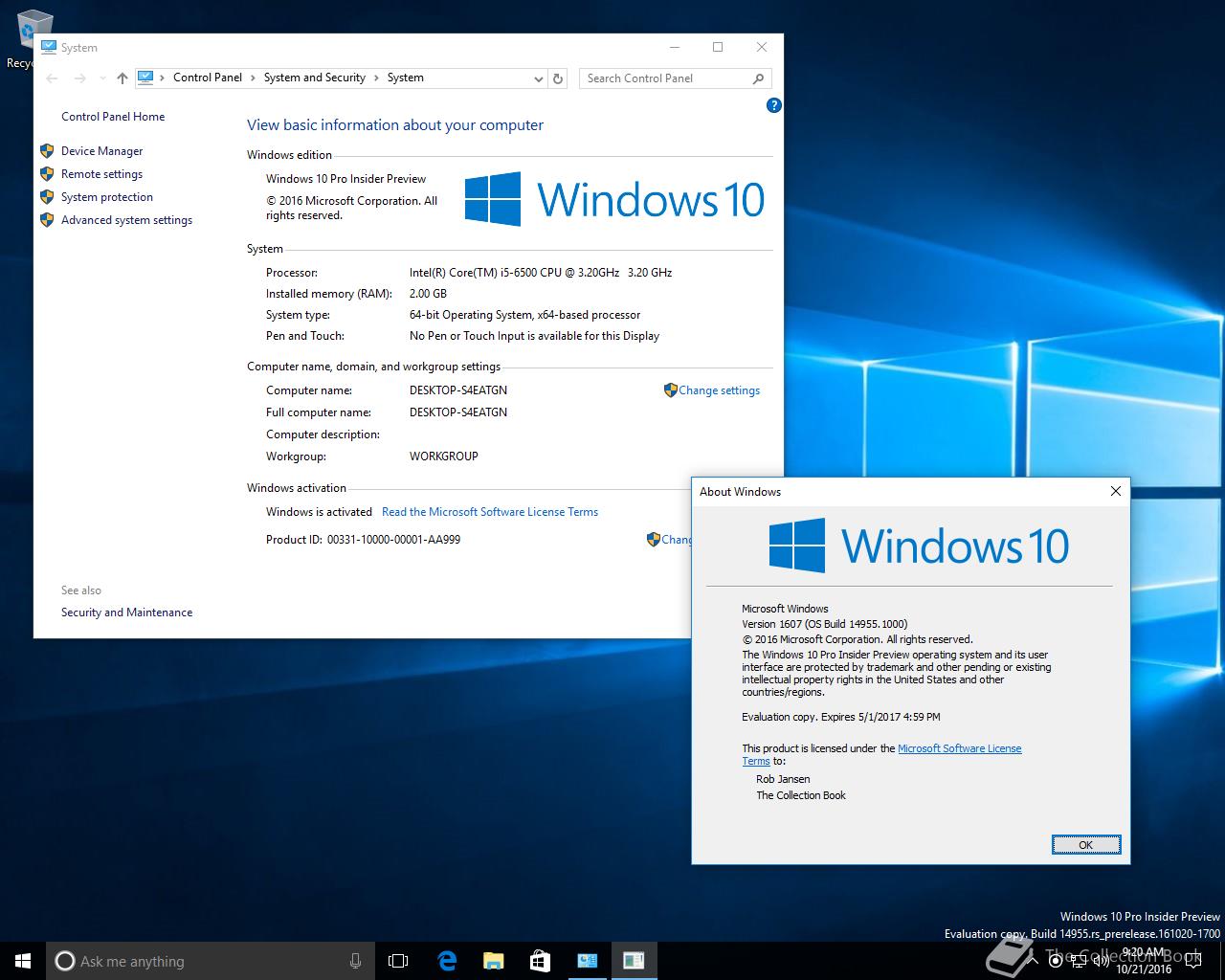Click the Forward arrow in System window
The width and height of the screenshot is (1225, 980).
(x=80, y=78)
